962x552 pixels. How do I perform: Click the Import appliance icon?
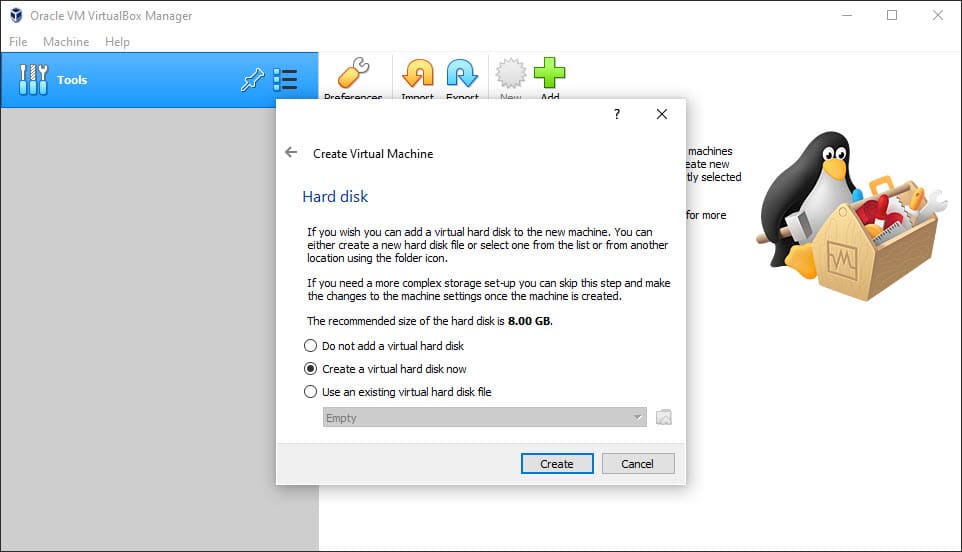pyautogui.click(x=418, y=74)
